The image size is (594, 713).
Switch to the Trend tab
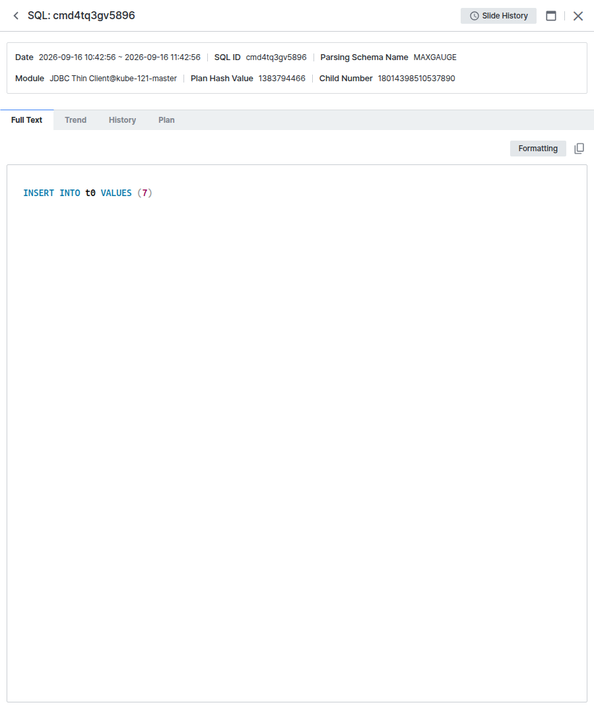[x=76, y=120]
